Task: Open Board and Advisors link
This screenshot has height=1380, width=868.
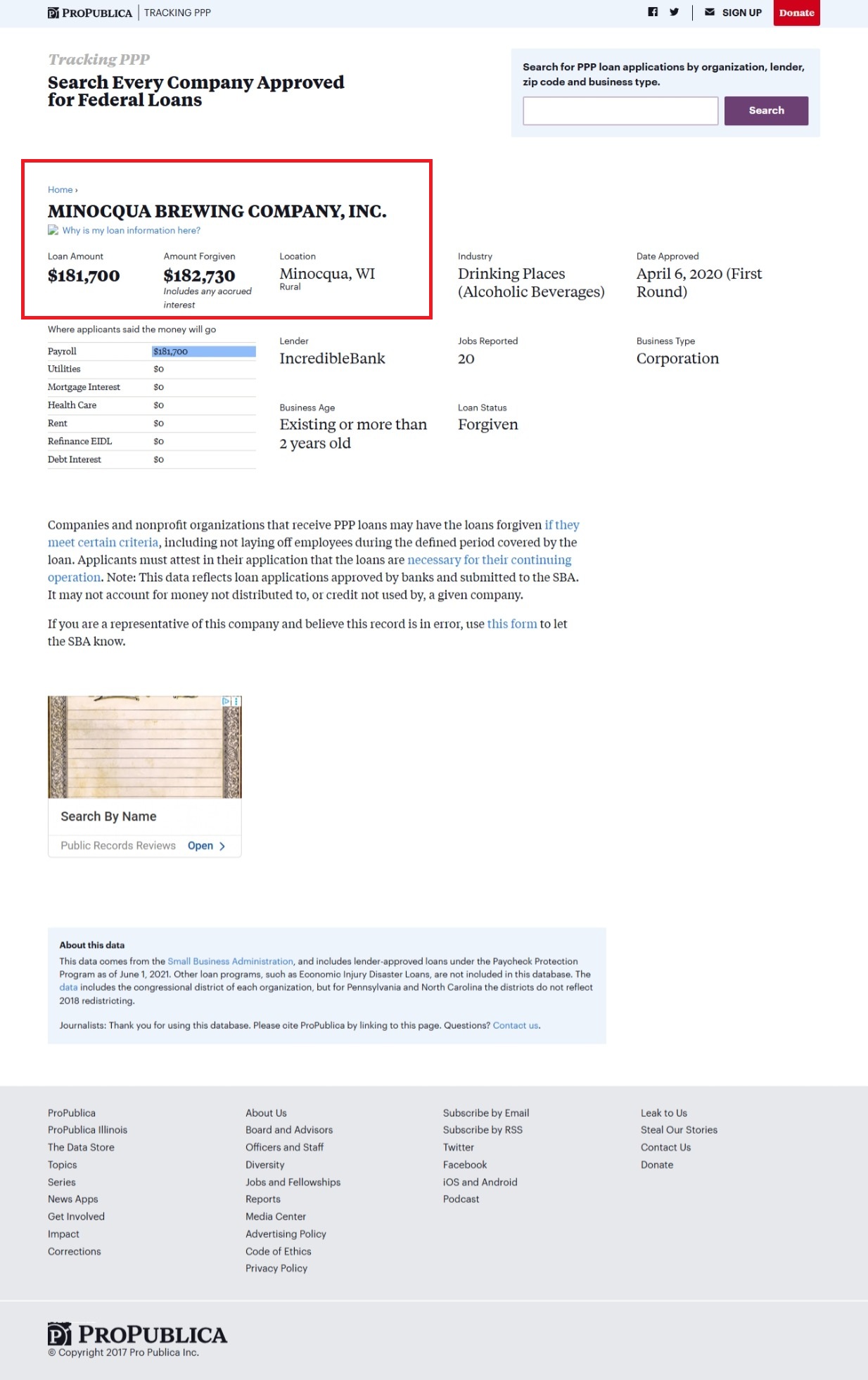Action: pos(289,1129)
